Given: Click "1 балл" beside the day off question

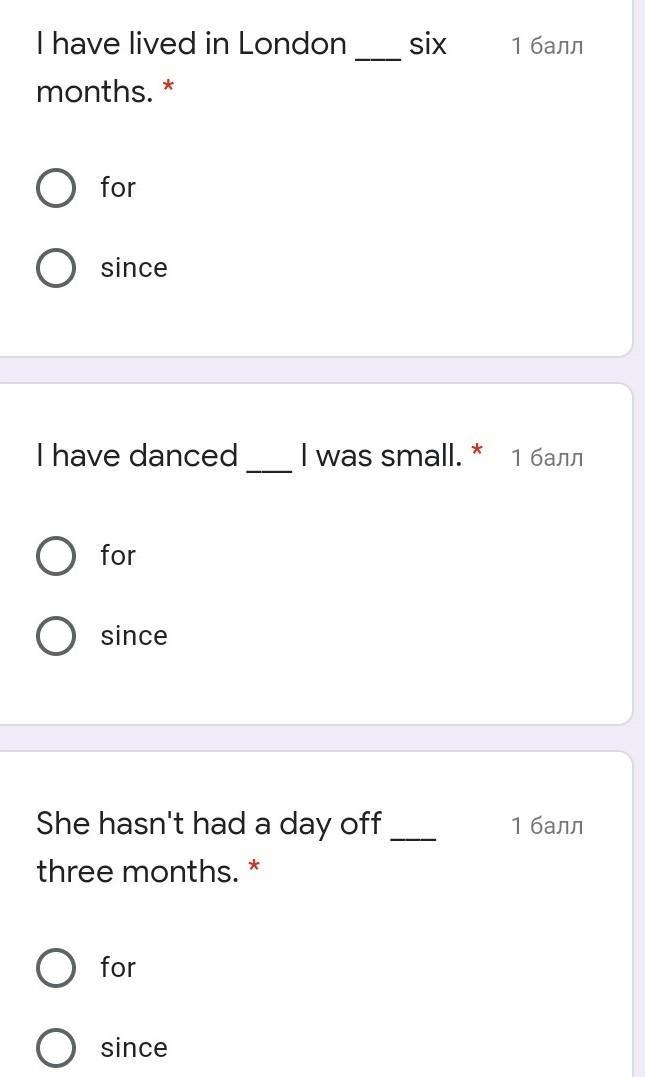Looking at the screenshot, I should (x=546, y=826).
